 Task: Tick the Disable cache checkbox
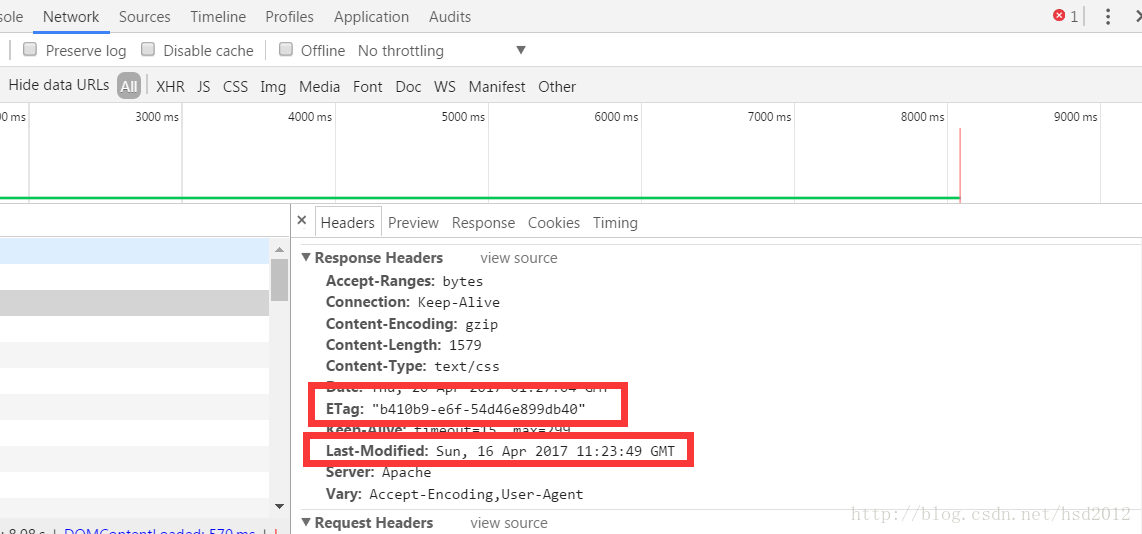[x=148, y=50]
